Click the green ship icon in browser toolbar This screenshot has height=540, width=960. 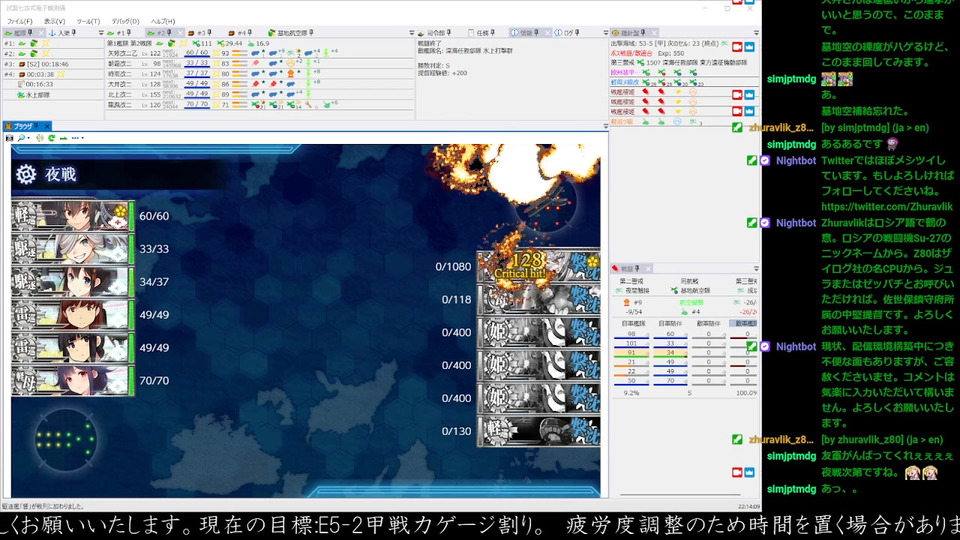[x=63, y=138]
